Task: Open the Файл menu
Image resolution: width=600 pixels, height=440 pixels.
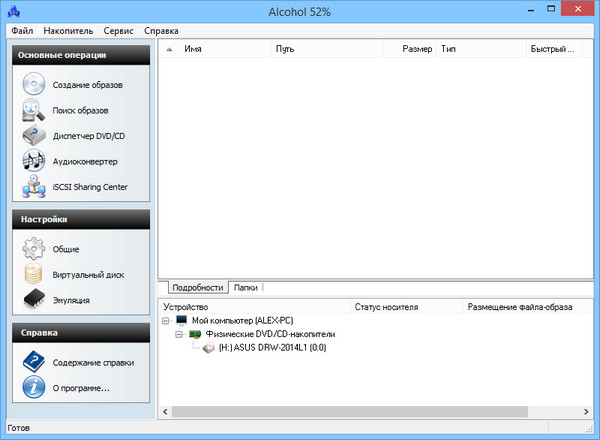Action: click(x=22, y=31)
